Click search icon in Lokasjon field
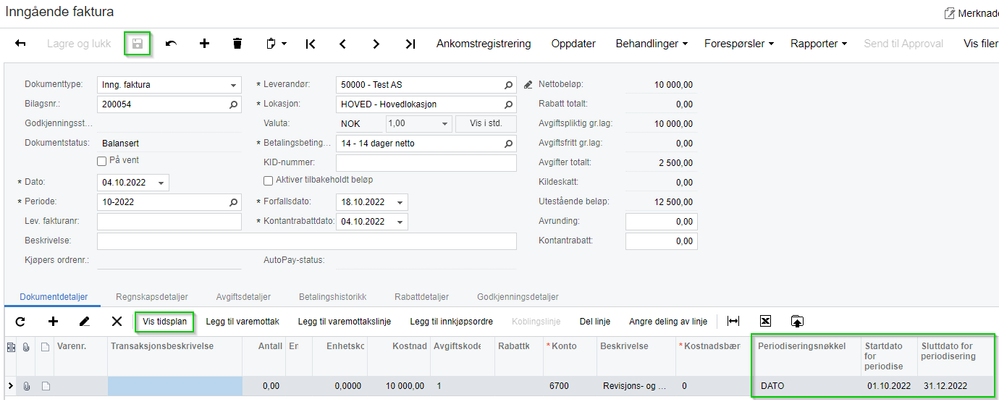Viewport: 999px width, 400px height. pyautogui.click(x=508, y=104)
